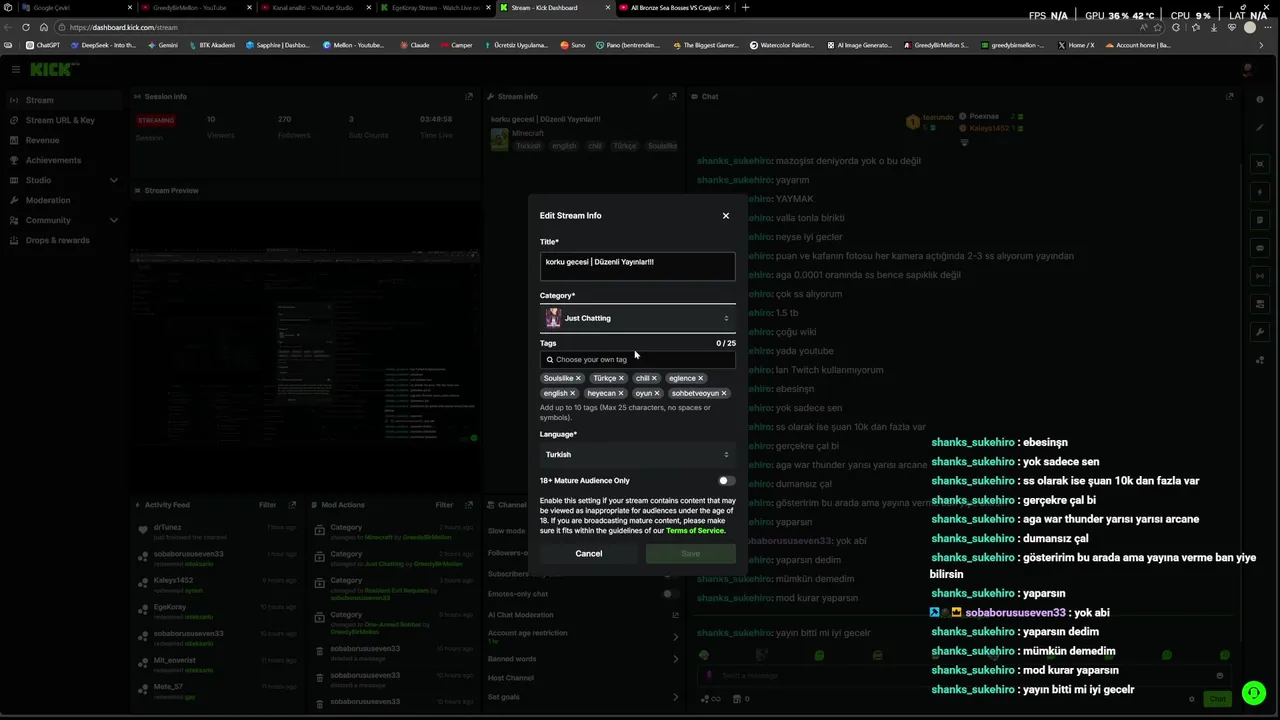The height and width of the screenshot is (720, 1280).
Task: Open the ChatGPT bookmark
Action: pos(43,45)
